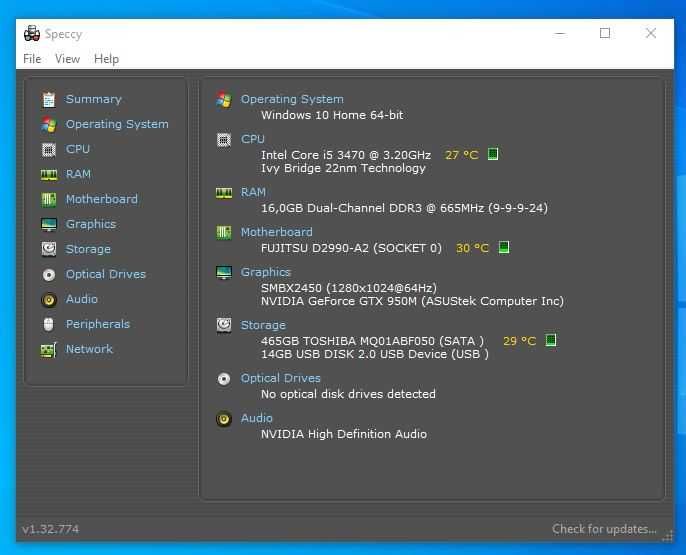Viewport: 686px width, 555px height.
Task: Click the Speccy app icon in title bar
Action: coord(32,34)
